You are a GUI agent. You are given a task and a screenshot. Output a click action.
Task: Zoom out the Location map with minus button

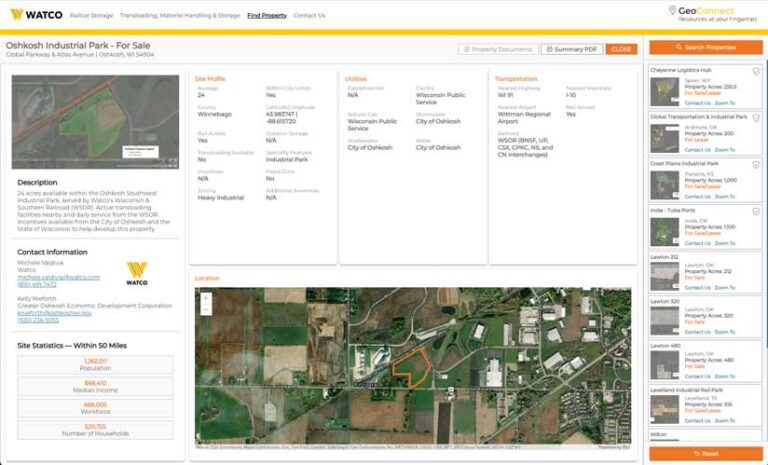coord(206,310)
